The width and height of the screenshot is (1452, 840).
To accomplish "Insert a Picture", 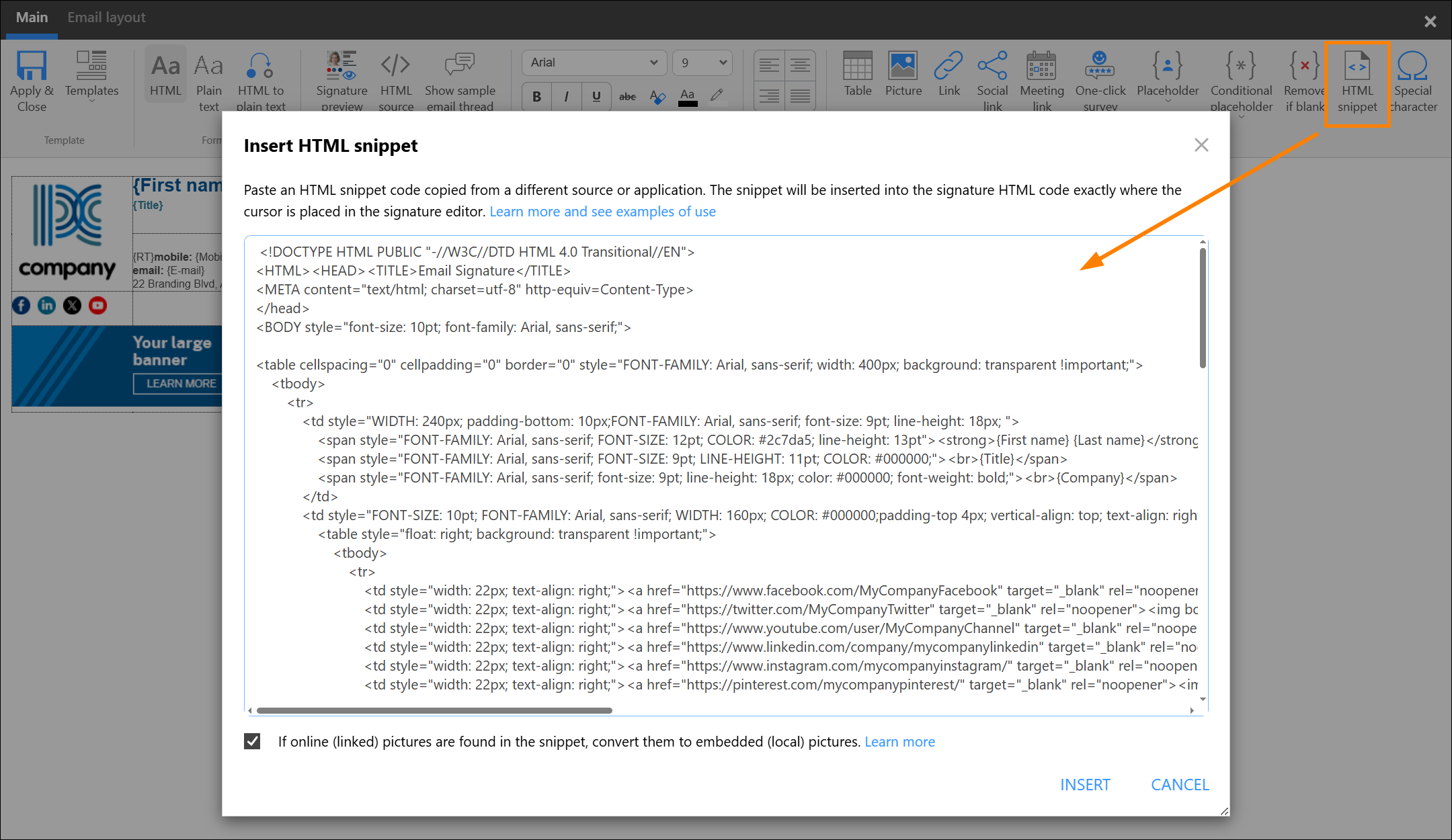I will coord(903,74).
